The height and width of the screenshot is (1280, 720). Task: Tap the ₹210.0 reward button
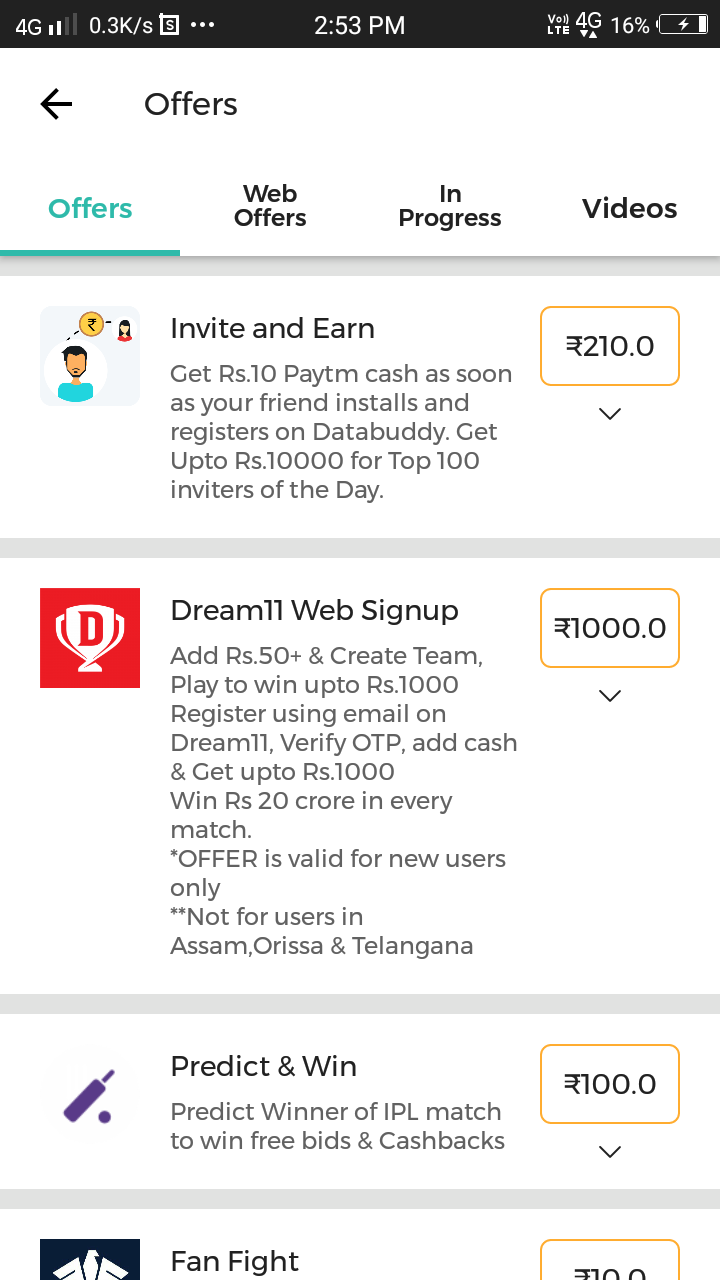610,346
